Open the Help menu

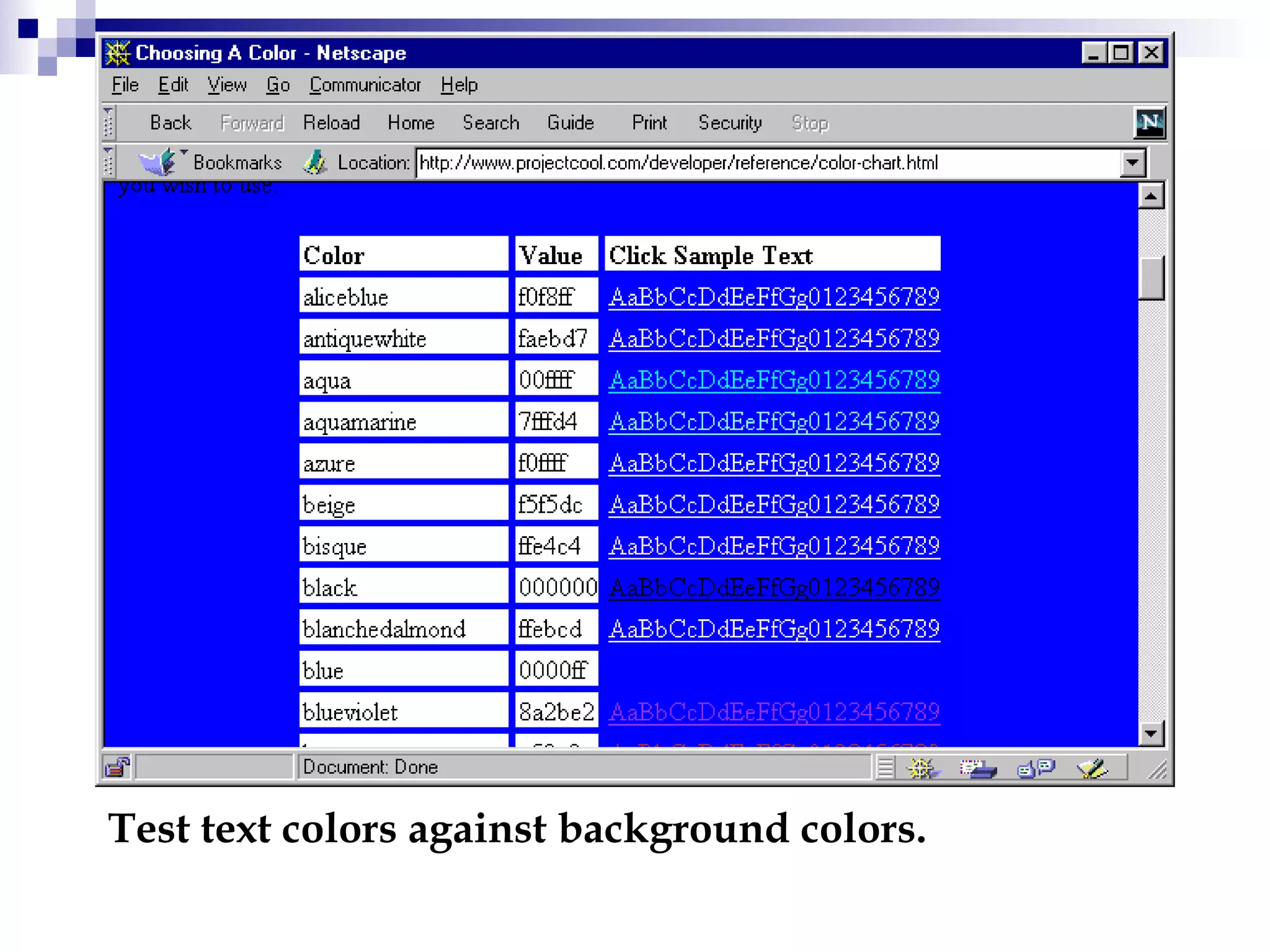tap(459, 85)
